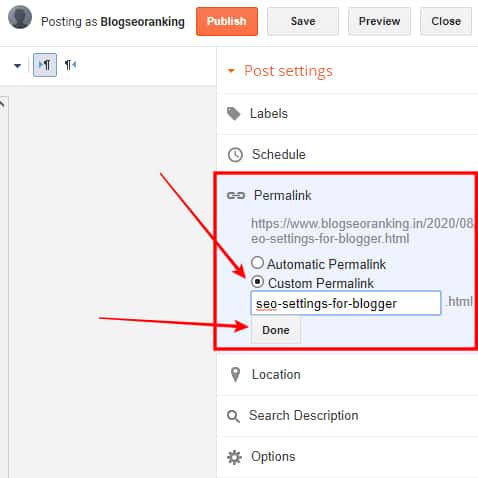Close the post editor
The width and height of the screenshot is (478, 478).
(x=446, y=21)
